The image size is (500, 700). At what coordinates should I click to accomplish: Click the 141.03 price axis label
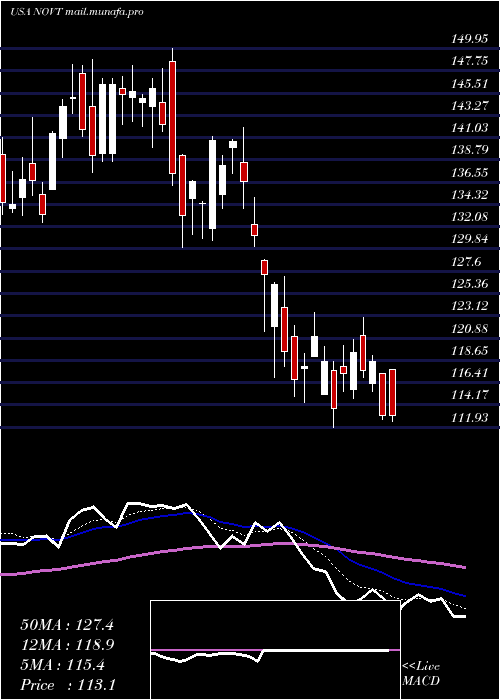469,128
